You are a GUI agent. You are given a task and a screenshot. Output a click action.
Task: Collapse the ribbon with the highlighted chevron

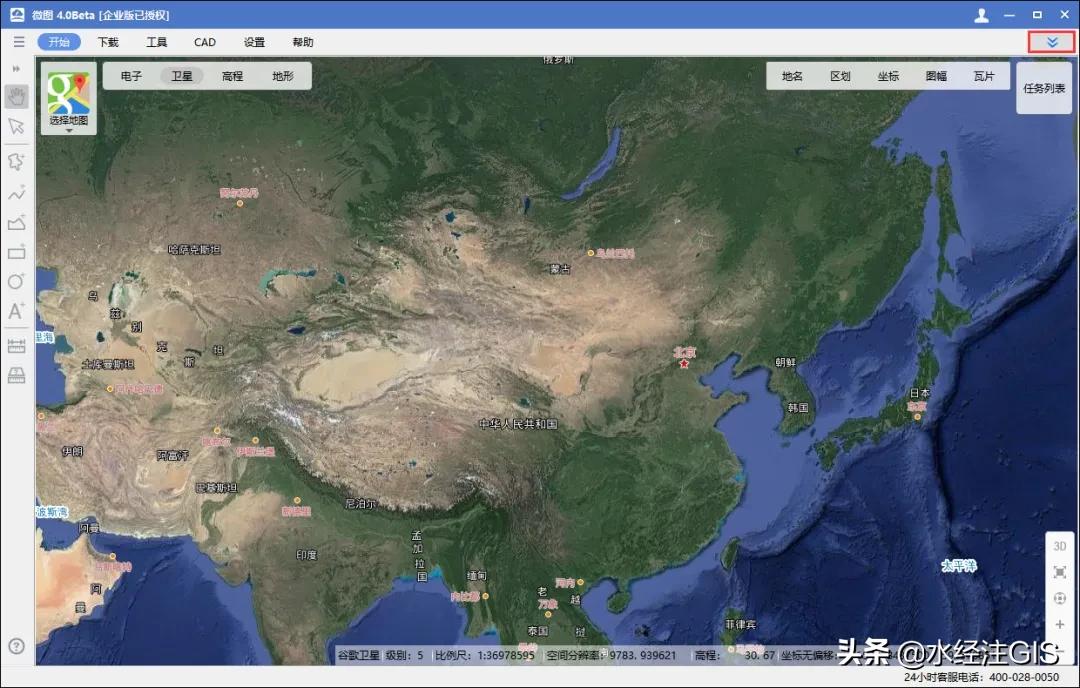pyautogui.click(x=1051, y=41)
